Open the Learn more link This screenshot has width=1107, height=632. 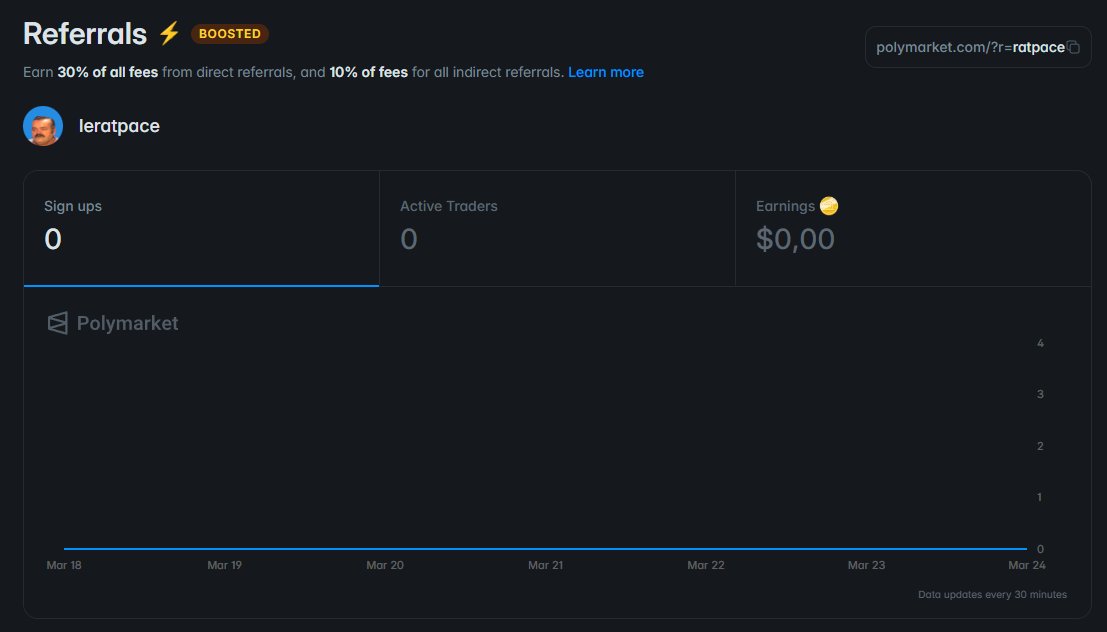(606, 72)
